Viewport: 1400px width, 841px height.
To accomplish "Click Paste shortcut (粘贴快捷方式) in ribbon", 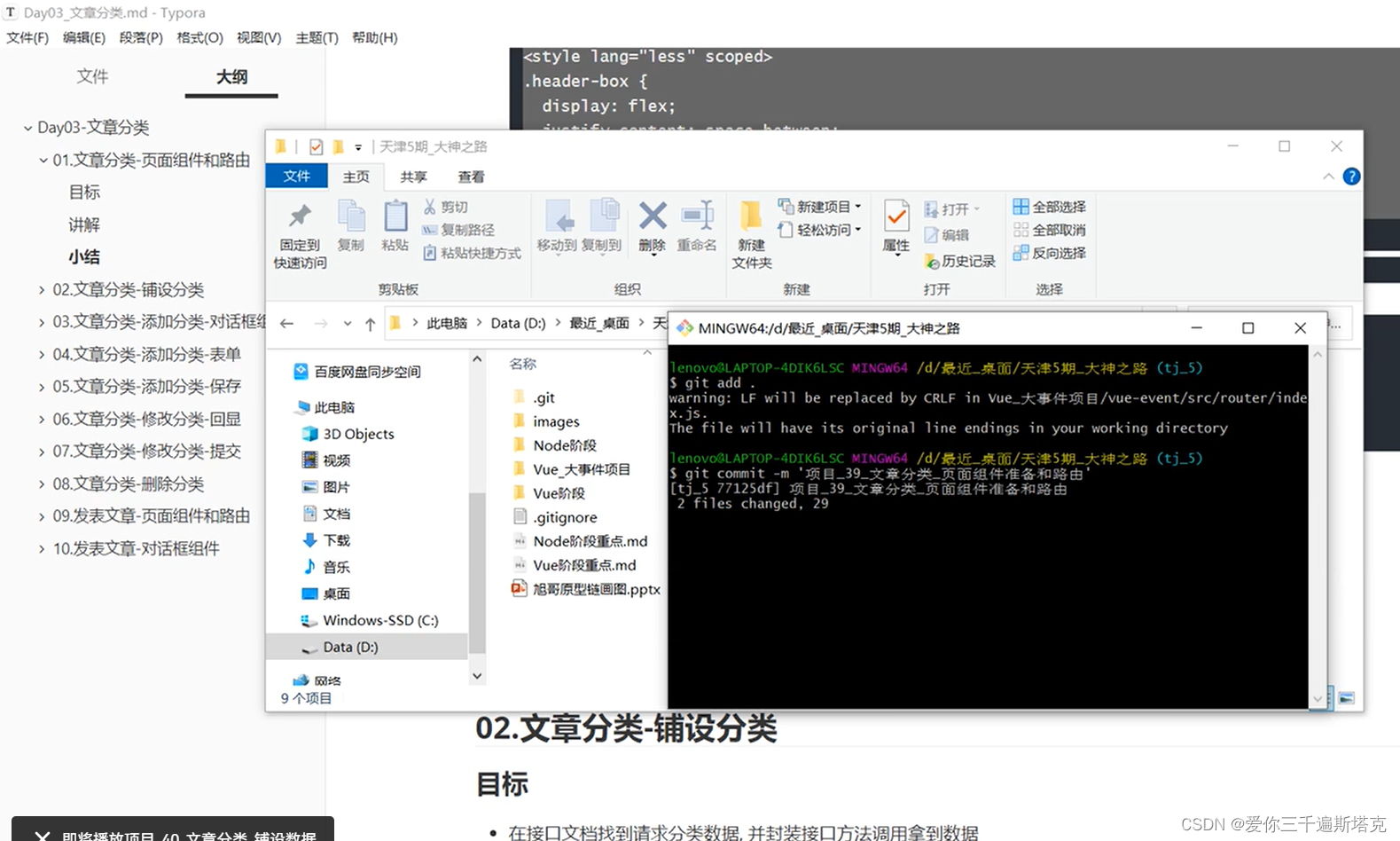I will (x=472, y=253).
